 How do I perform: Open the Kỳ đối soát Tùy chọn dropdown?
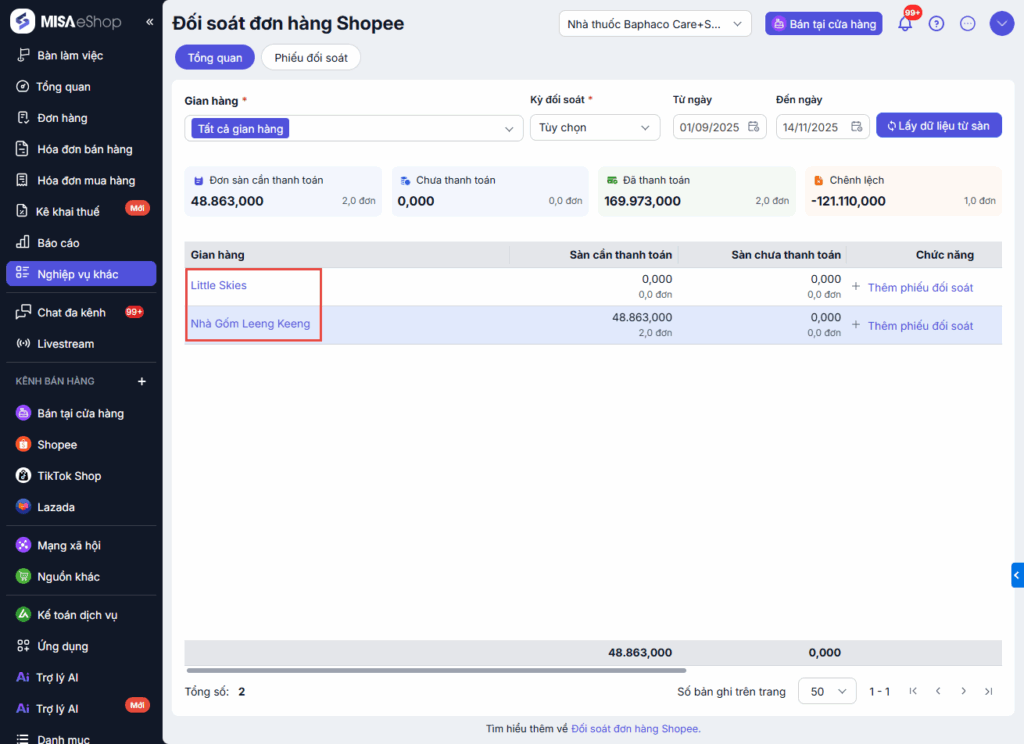point(595,127)
